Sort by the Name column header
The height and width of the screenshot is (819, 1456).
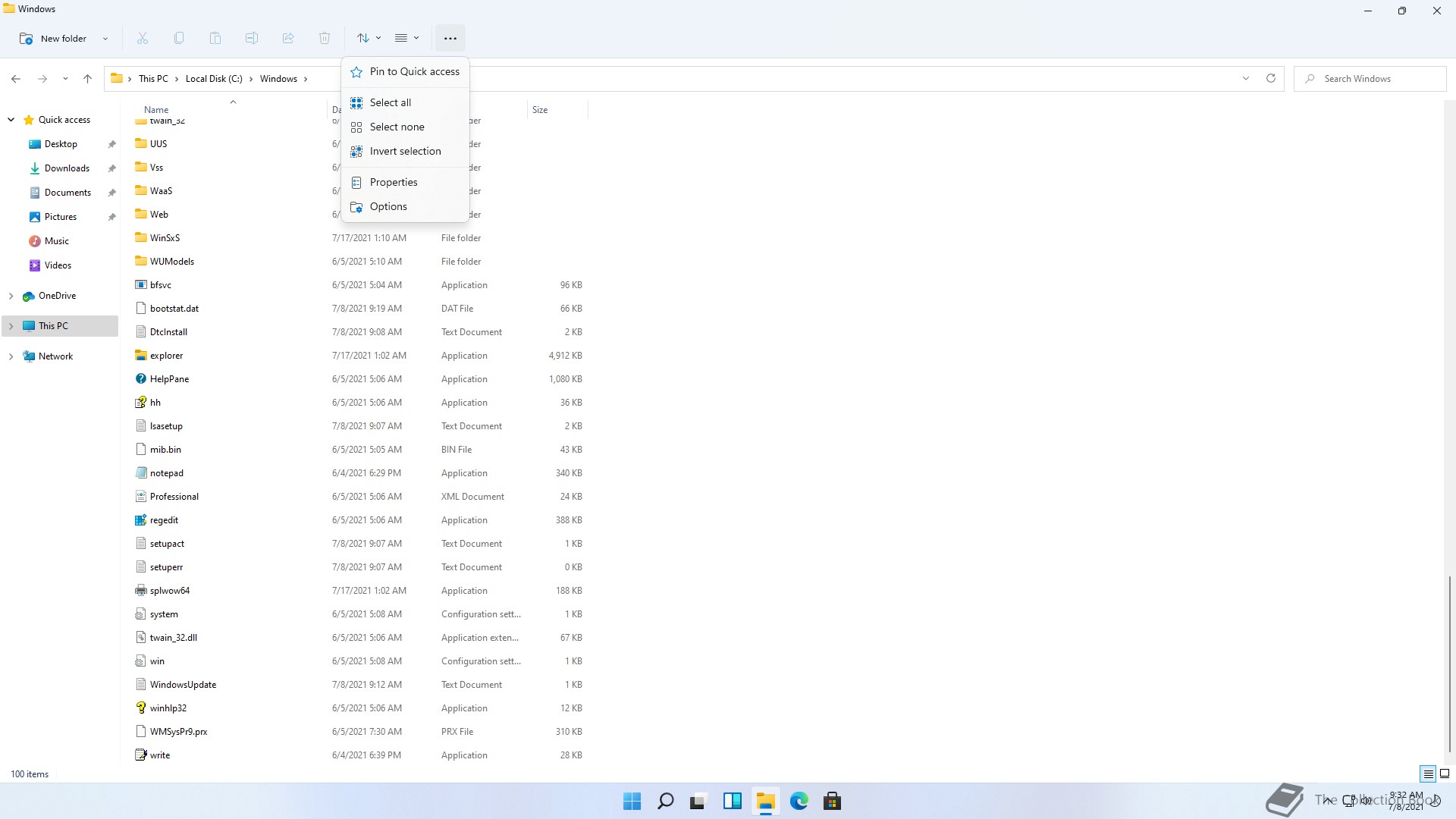coord(156,110)
